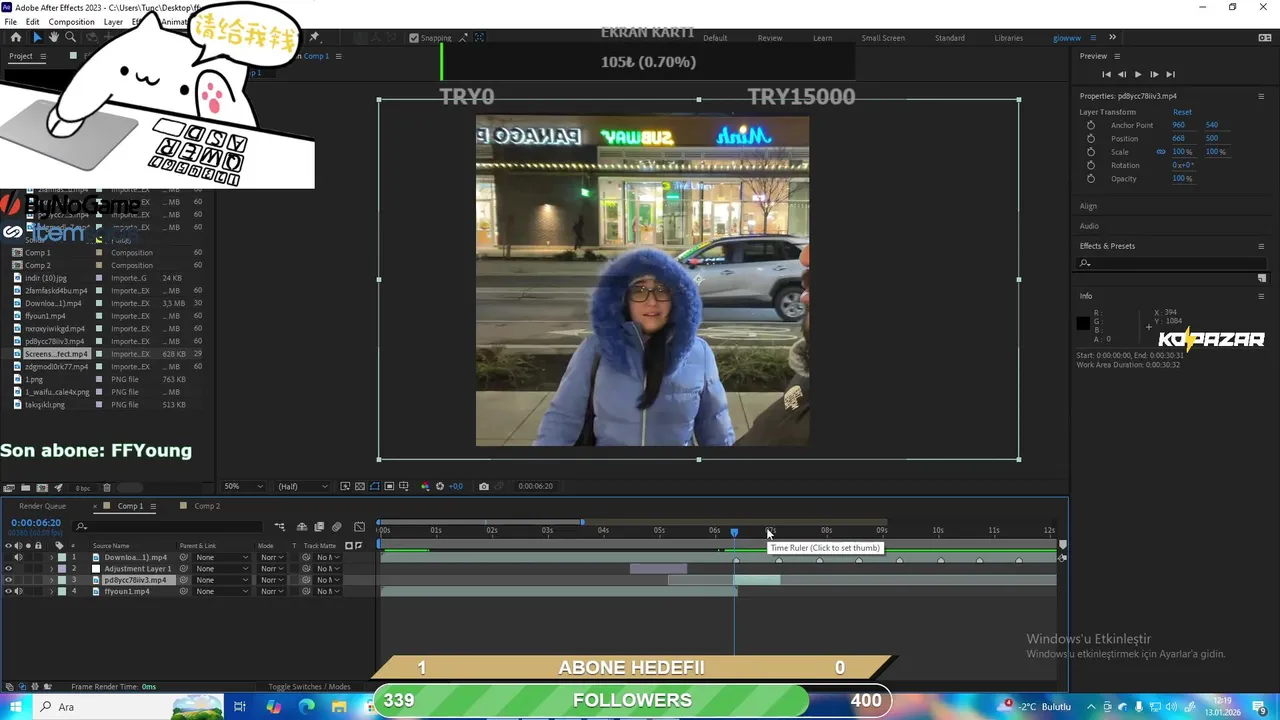Create a new composition from Project panel footer

pyautogui.click(x=42, y=488)
